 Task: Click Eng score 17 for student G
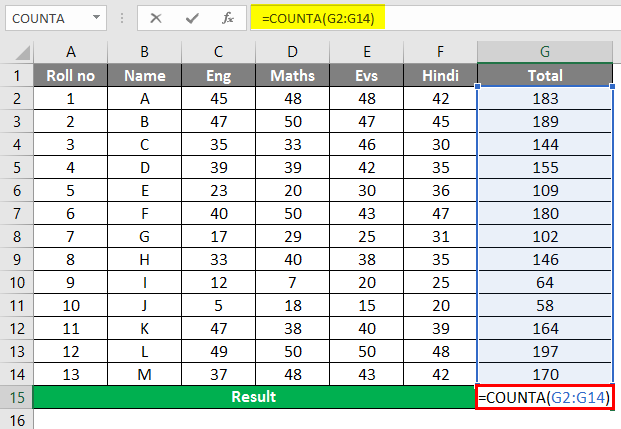coord(219,236)
